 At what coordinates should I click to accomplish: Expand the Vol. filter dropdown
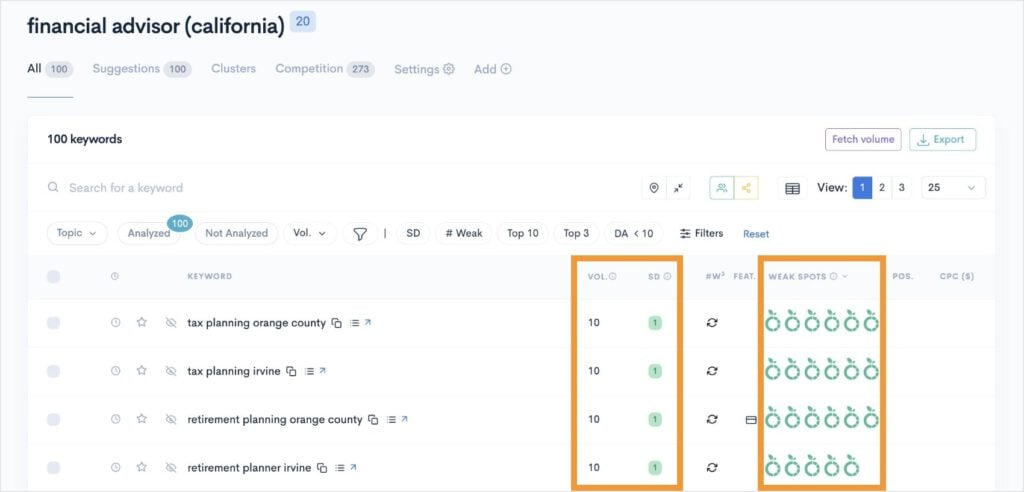click(310, 233)
